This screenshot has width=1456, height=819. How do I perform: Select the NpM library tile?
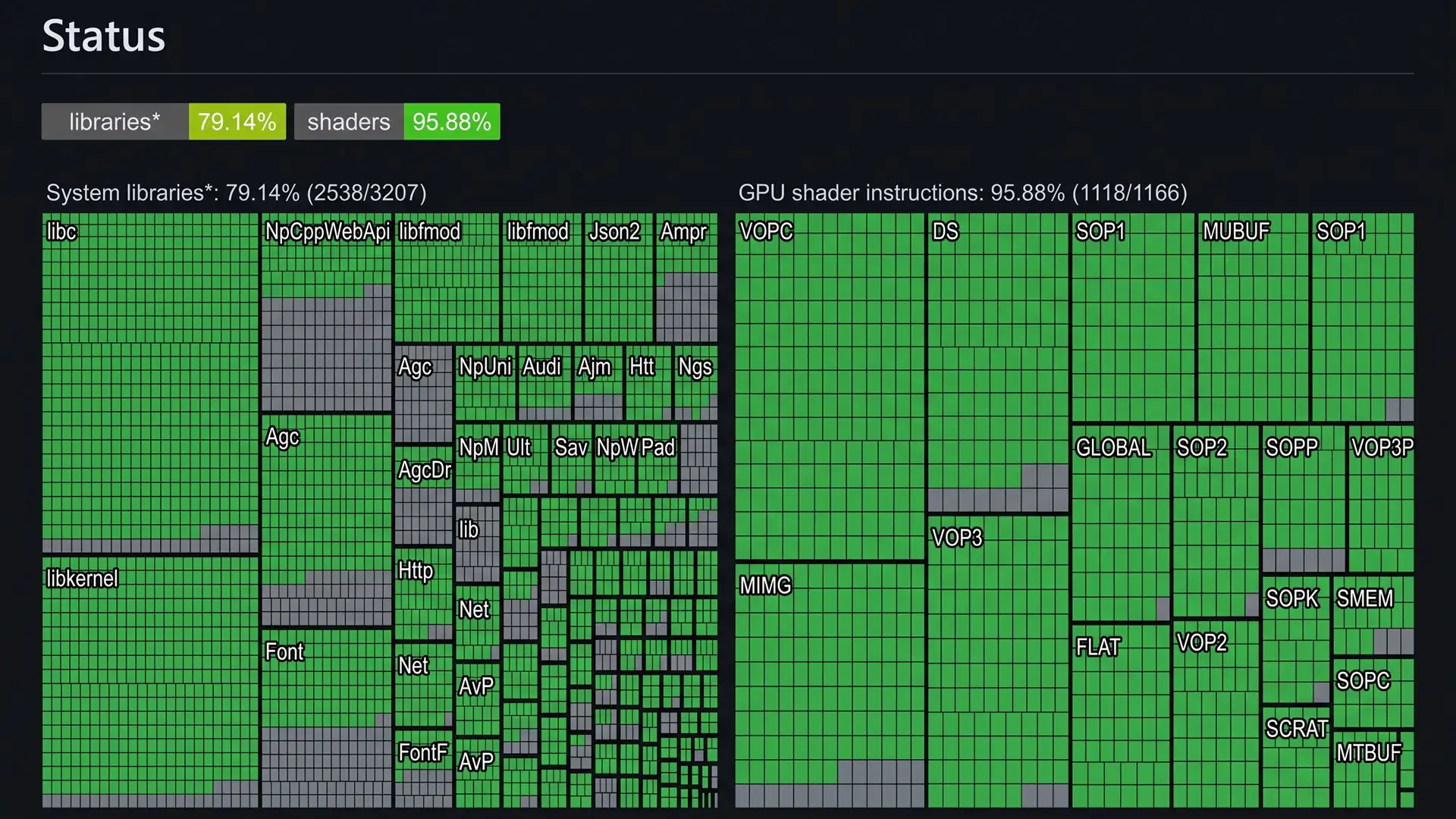(478, 463)
